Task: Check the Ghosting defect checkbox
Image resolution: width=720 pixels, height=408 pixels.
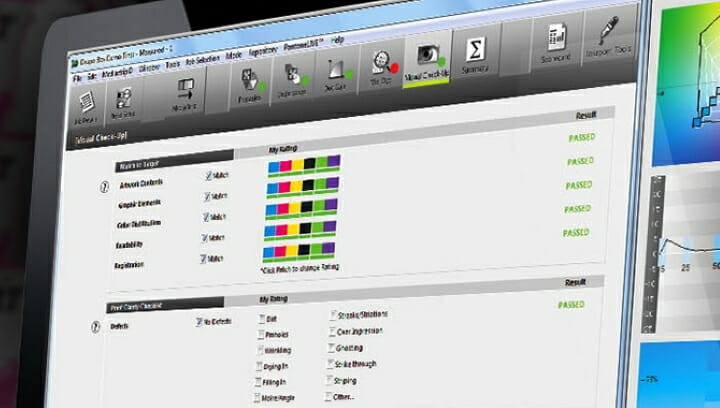Action: click(331, 348)
